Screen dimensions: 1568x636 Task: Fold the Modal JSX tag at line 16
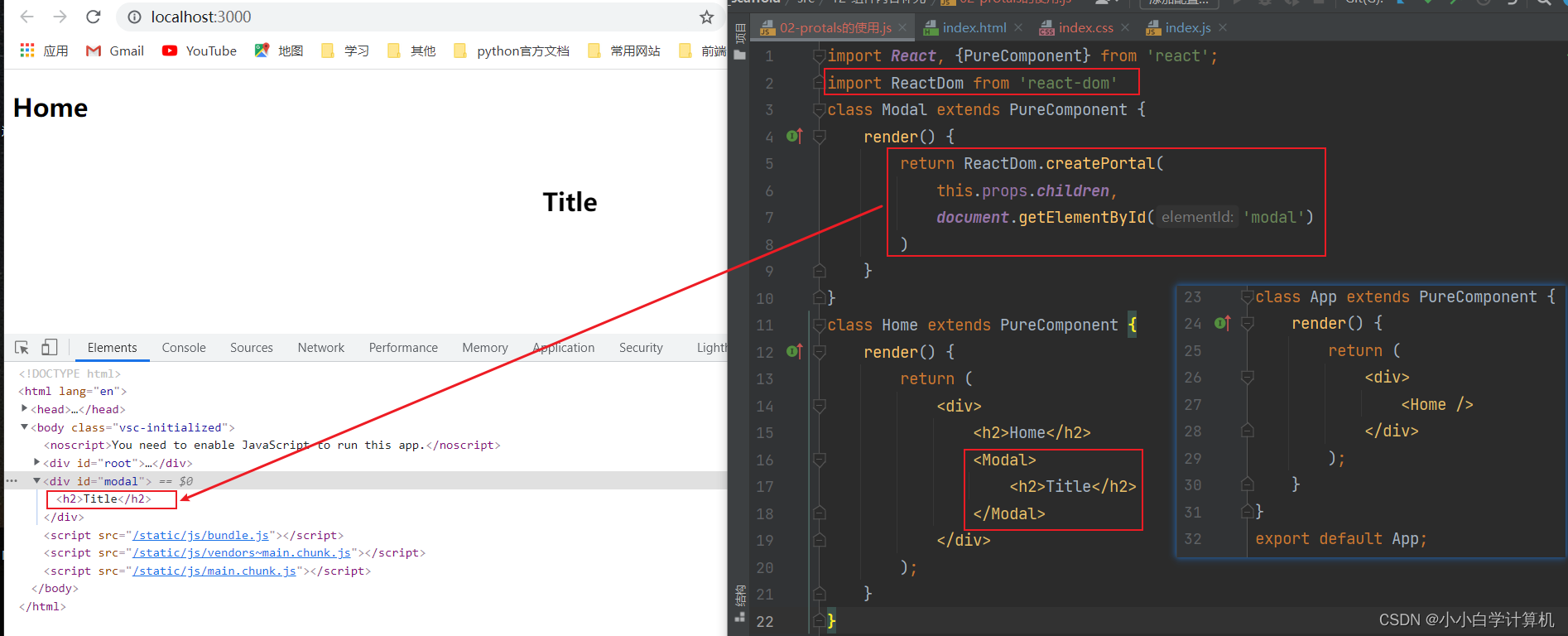[819, 460]
